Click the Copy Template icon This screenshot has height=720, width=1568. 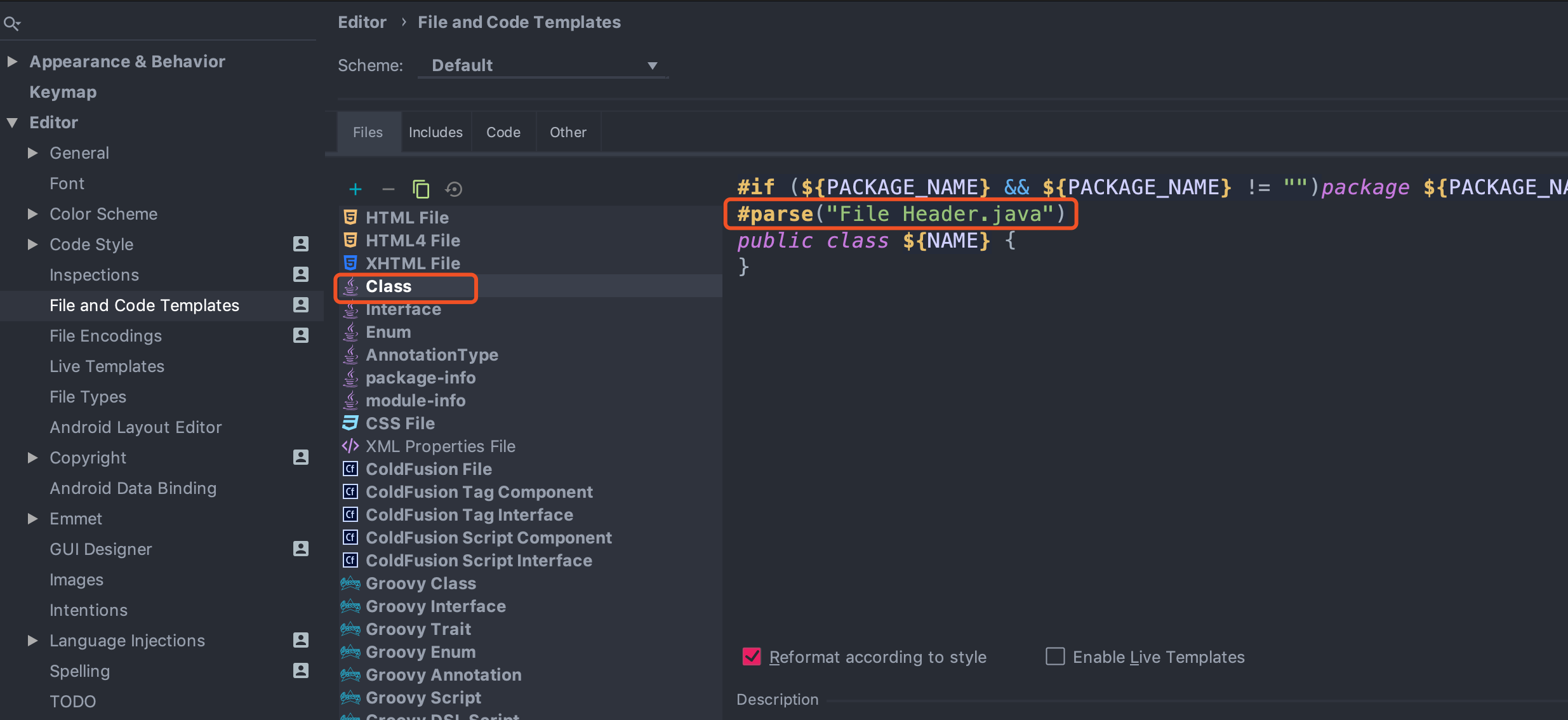pos(421,189)
